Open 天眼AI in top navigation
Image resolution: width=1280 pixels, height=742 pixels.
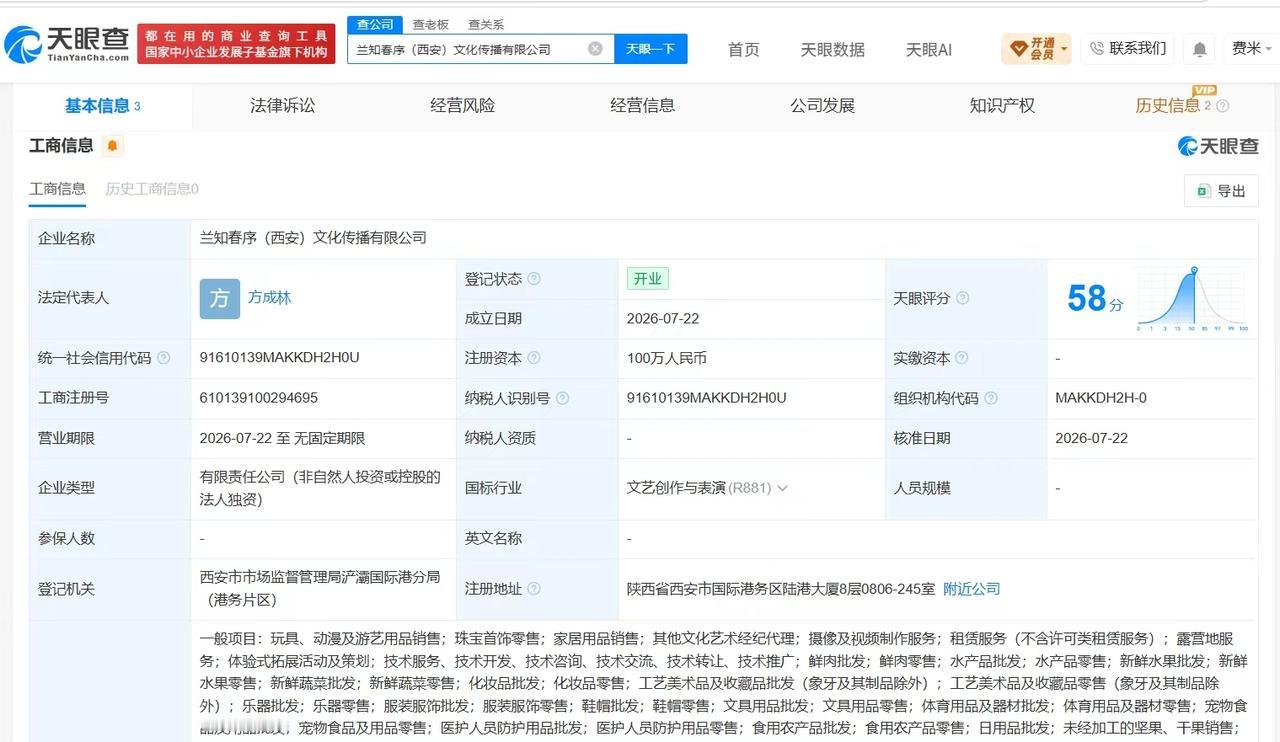pyautogui.click(x=928, y=49)
